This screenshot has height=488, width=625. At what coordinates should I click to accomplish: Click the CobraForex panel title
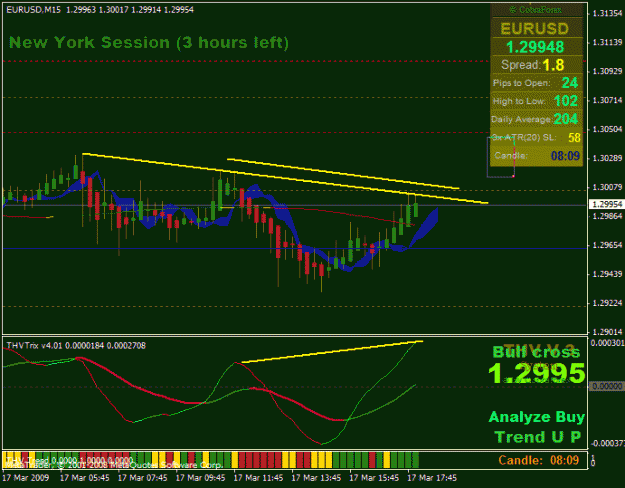(537, 10)
